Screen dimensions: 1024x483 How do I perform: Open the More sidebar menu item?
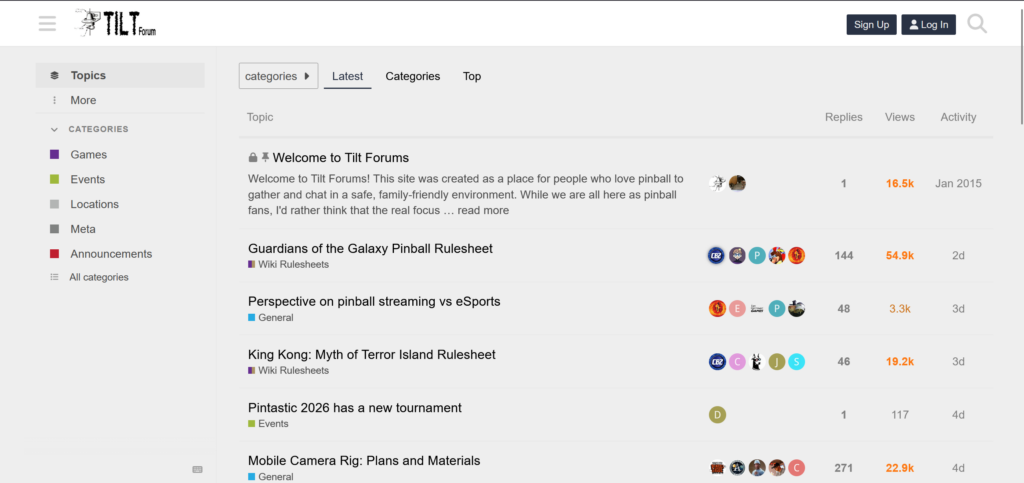pyautogui.click(x=120, y=101)
